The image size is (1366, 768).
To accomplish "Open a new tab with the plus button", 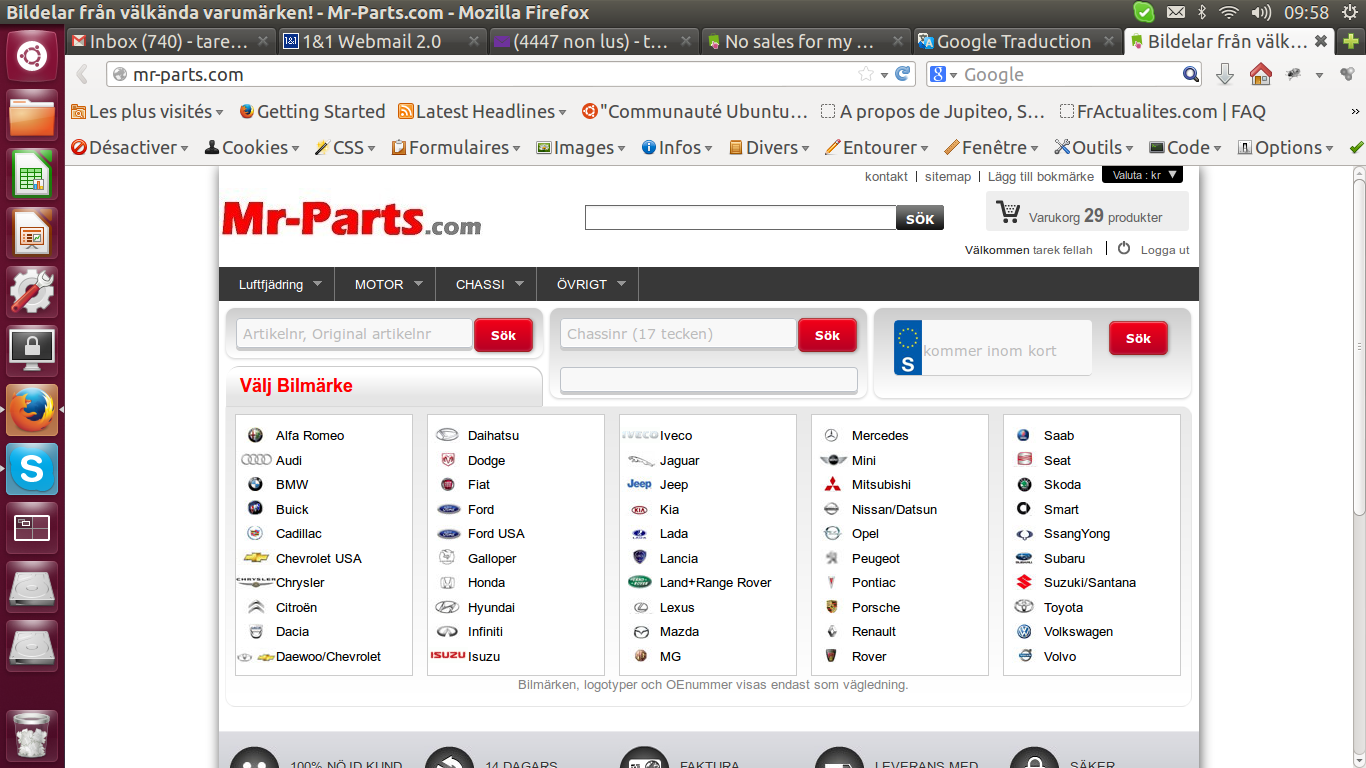I will coord(1352,41).
